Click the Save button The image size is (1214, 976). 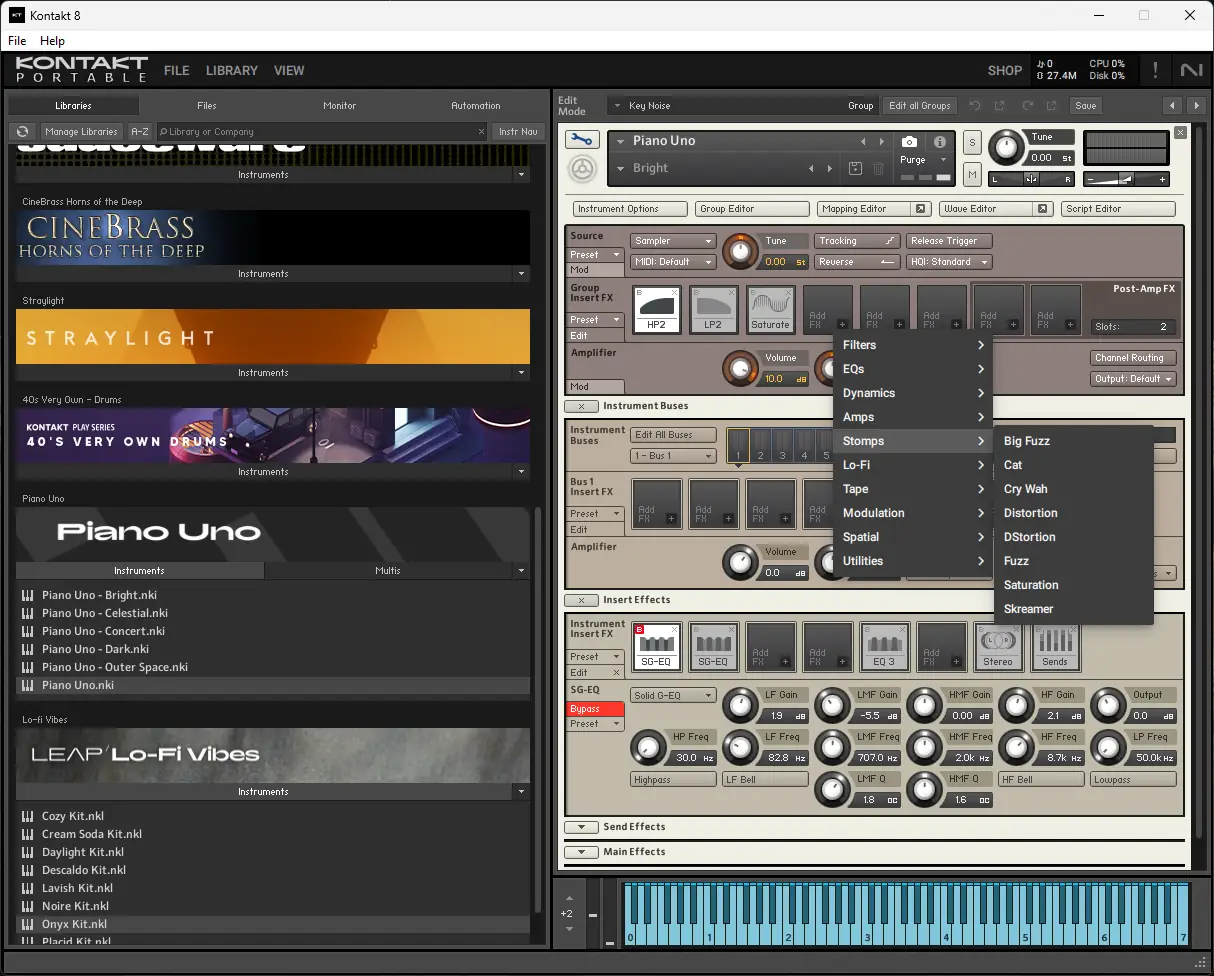click(1086, 105)
